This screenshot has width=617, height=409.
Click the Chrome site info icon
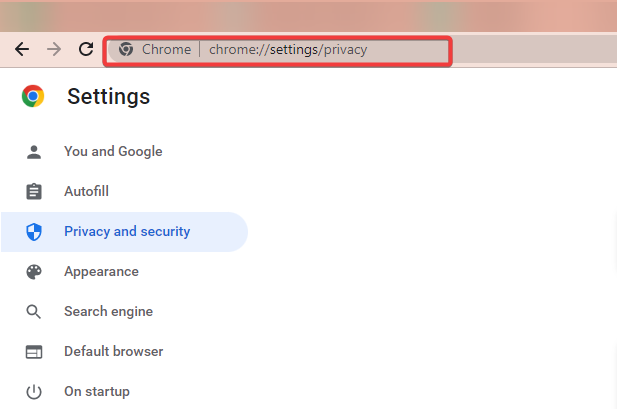[126, 49]
